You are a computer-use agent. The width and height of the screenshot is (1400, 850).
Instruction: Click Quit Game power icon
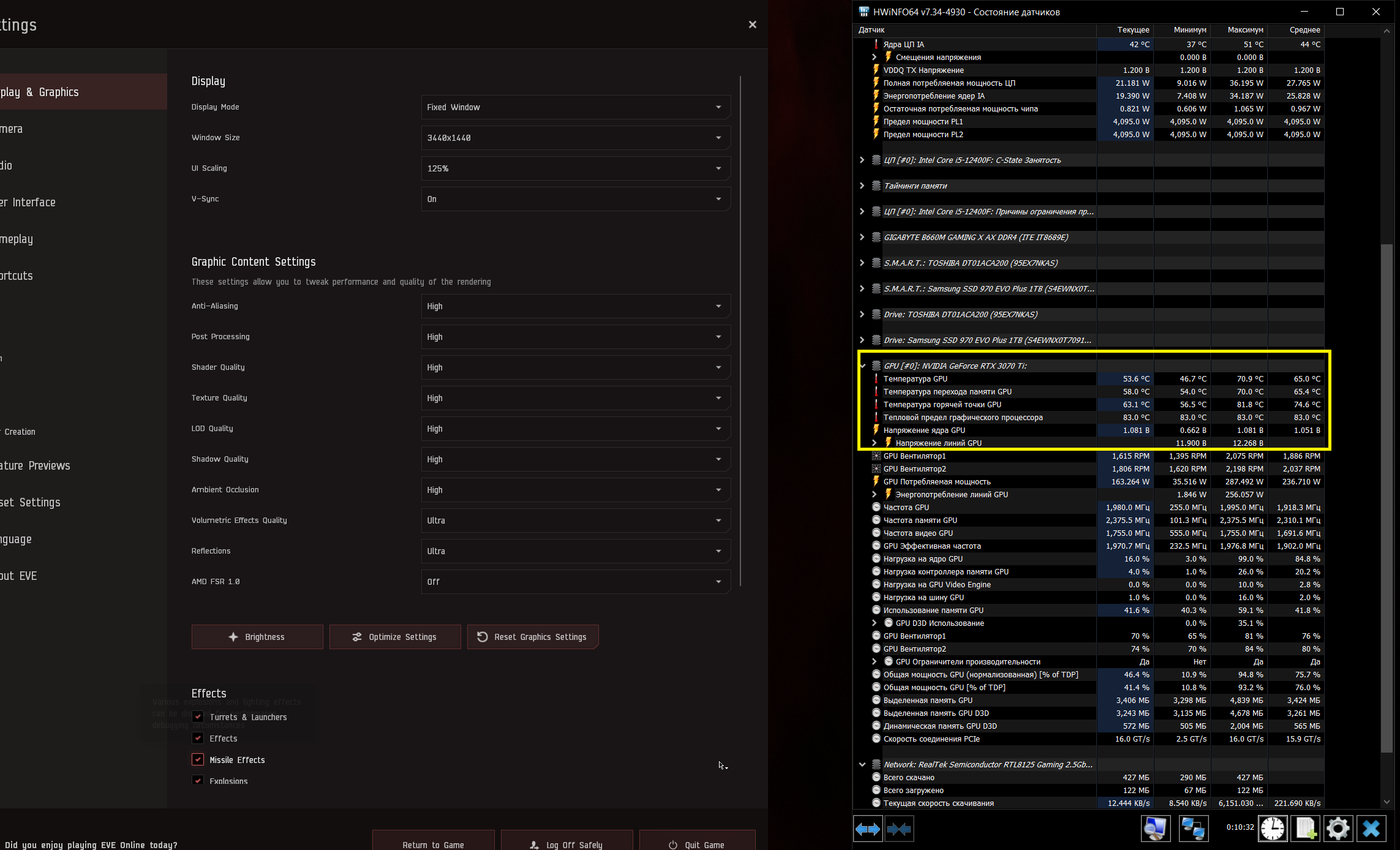(673, 845)
